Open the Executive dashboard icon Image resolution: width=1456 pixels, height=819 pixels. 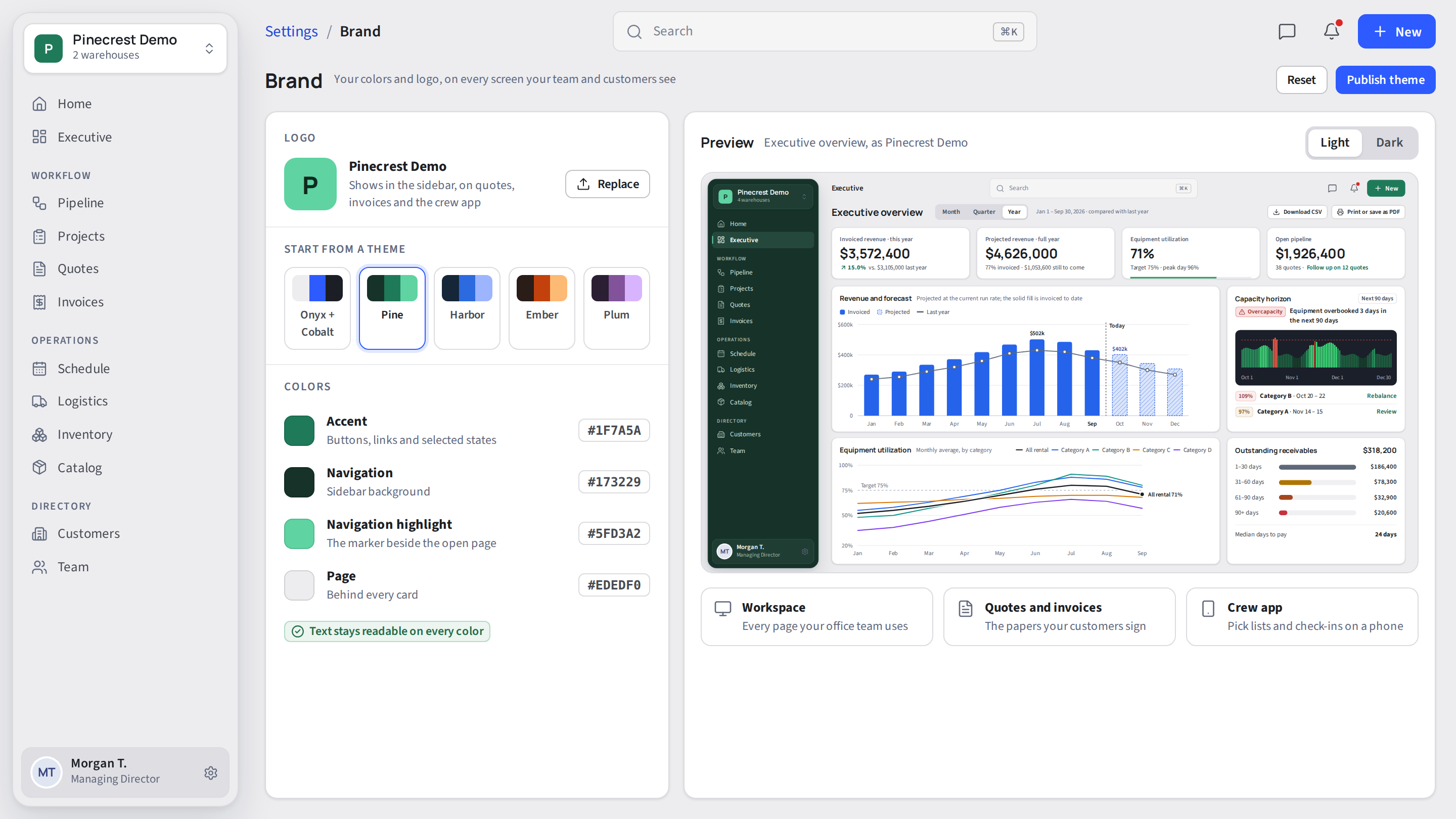click(x=39, y=137)
